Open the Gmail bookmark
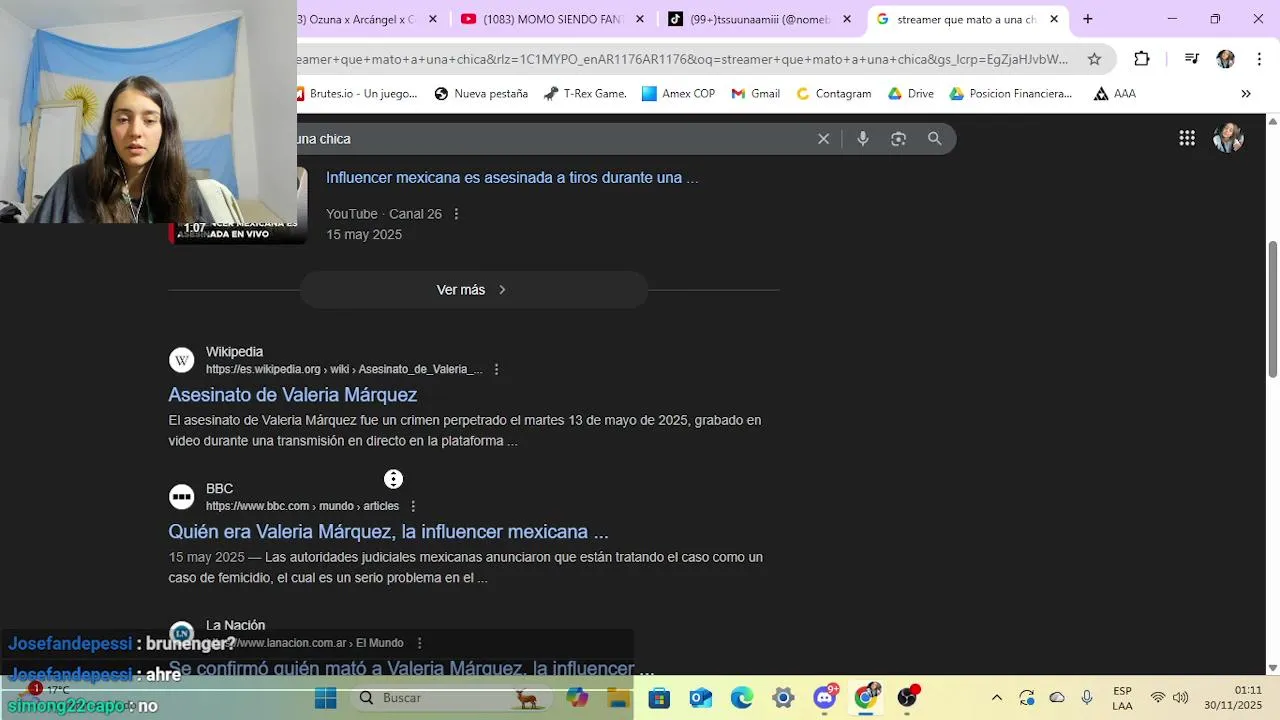The height and width of the screenshot is (720, 1280). [x=755, y=93]
